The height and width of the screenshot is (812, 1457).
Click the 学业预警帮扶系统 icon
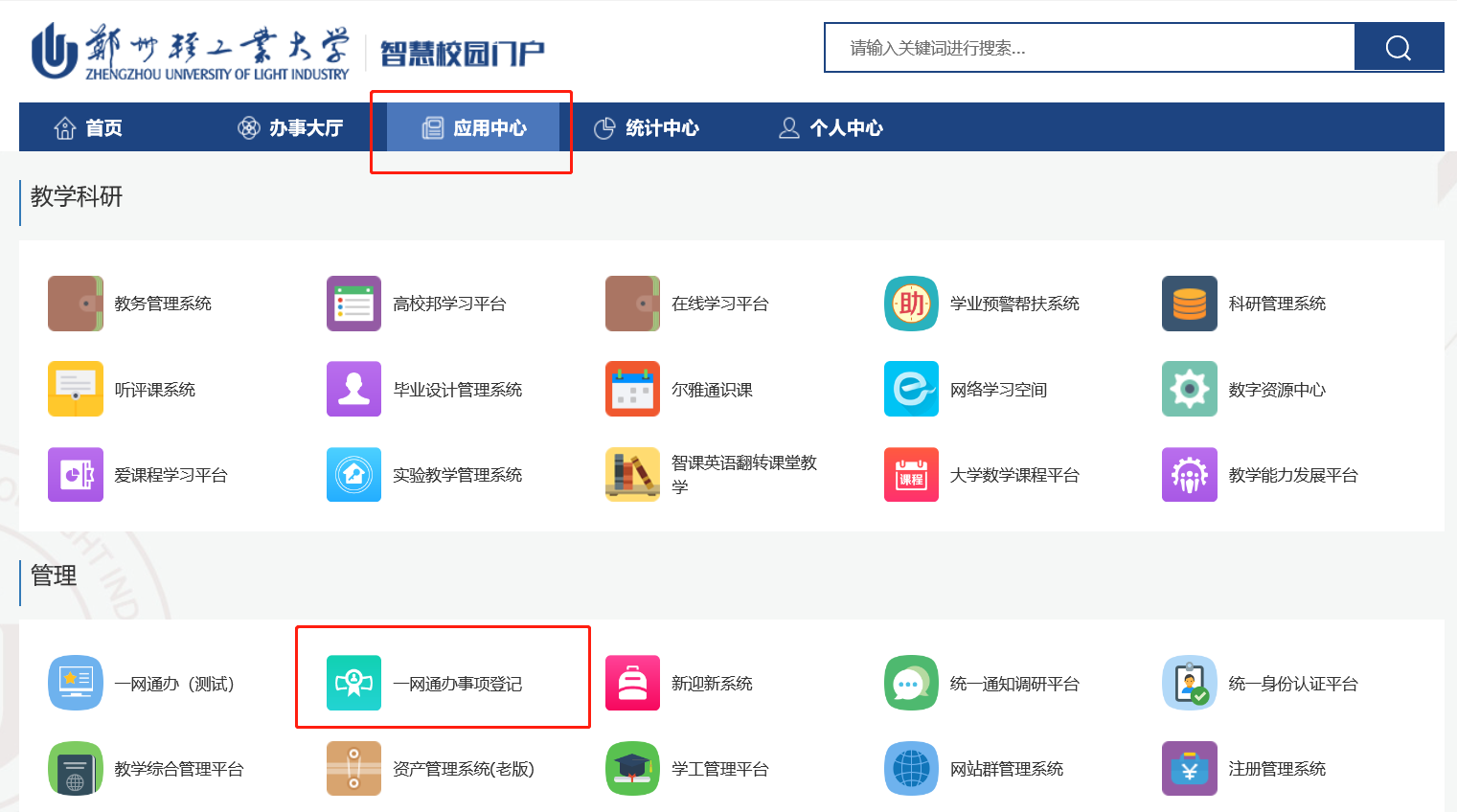point(911,304)
